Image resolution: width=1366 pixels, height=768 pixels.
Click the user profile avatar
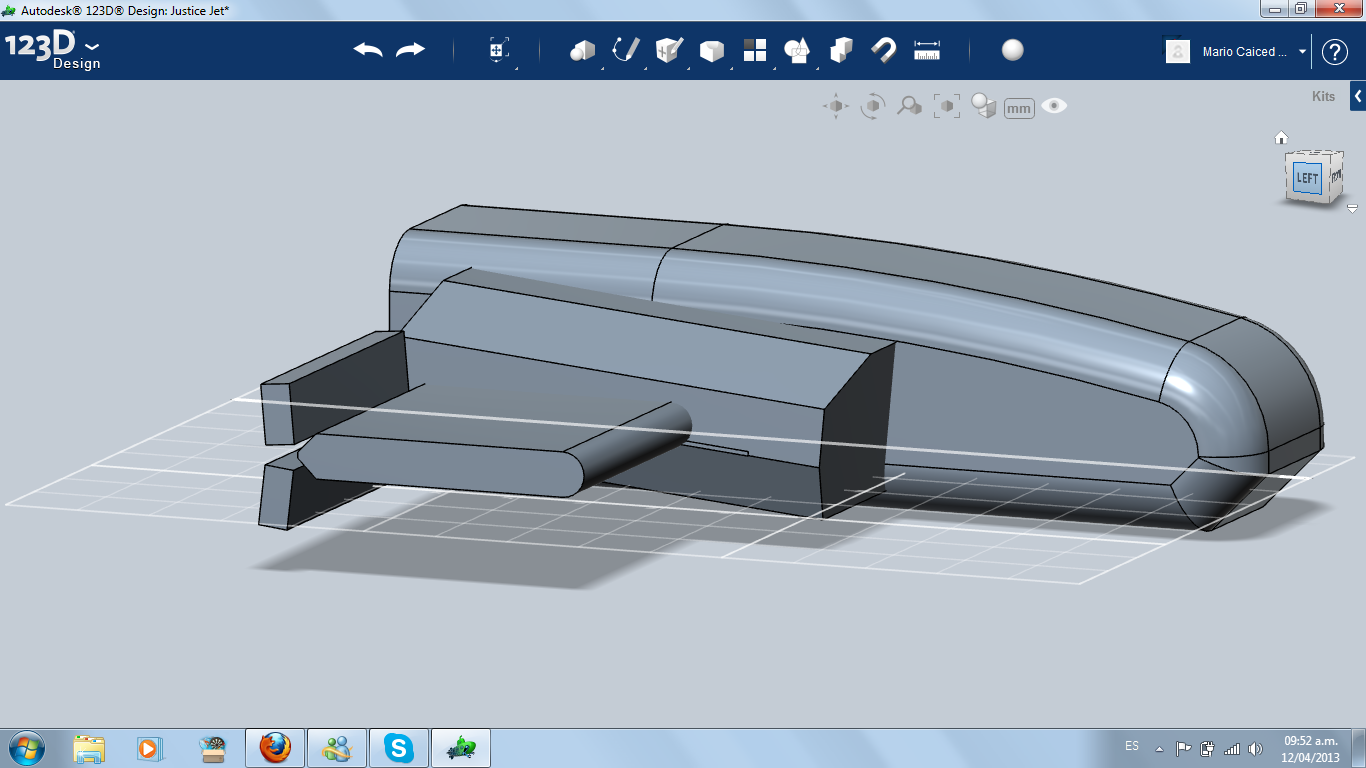click(1178, 51)
